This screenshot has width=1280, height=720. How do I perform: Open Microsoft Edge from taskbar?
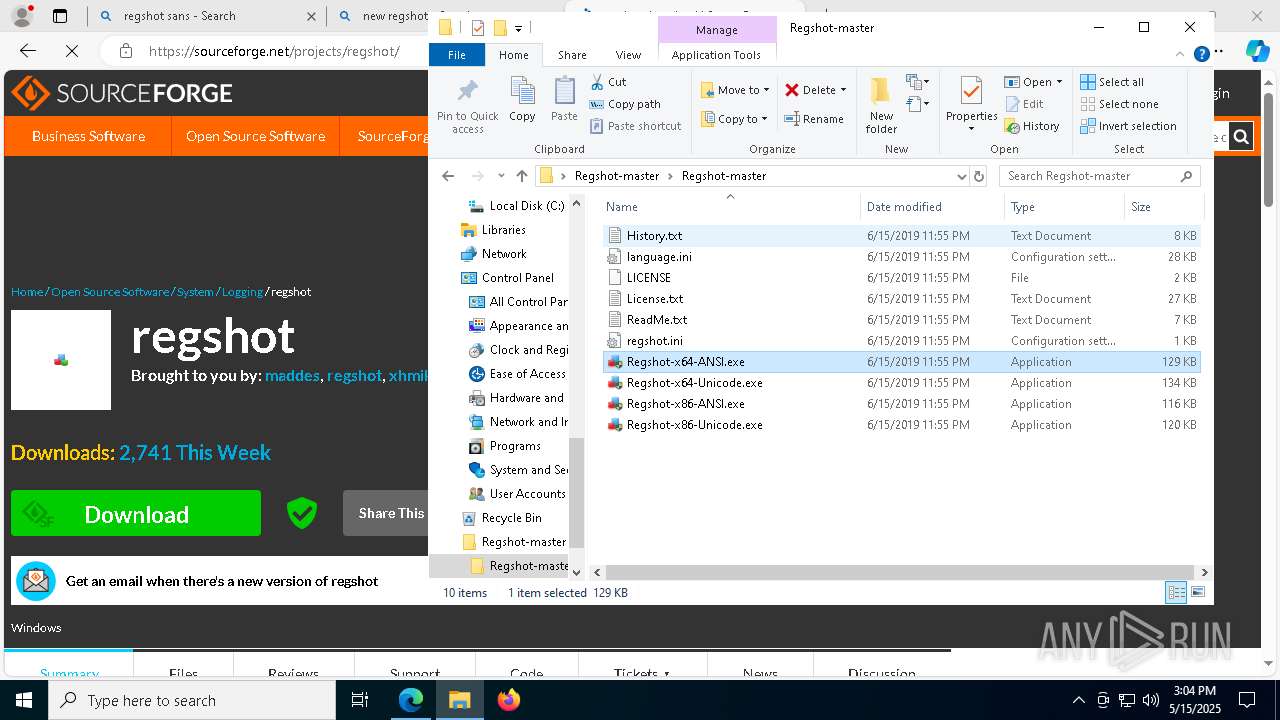coord(411,700)
